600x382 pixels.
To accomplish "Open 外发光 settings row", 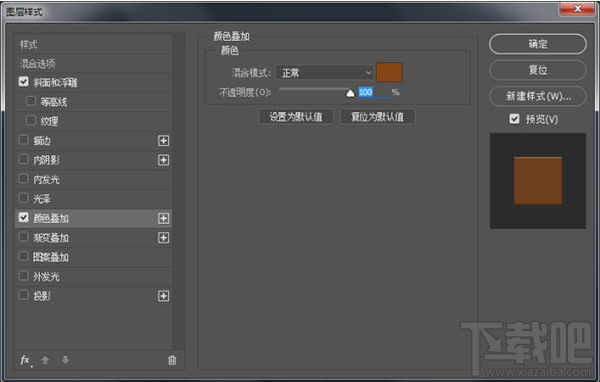I will (x=93, y=277).
